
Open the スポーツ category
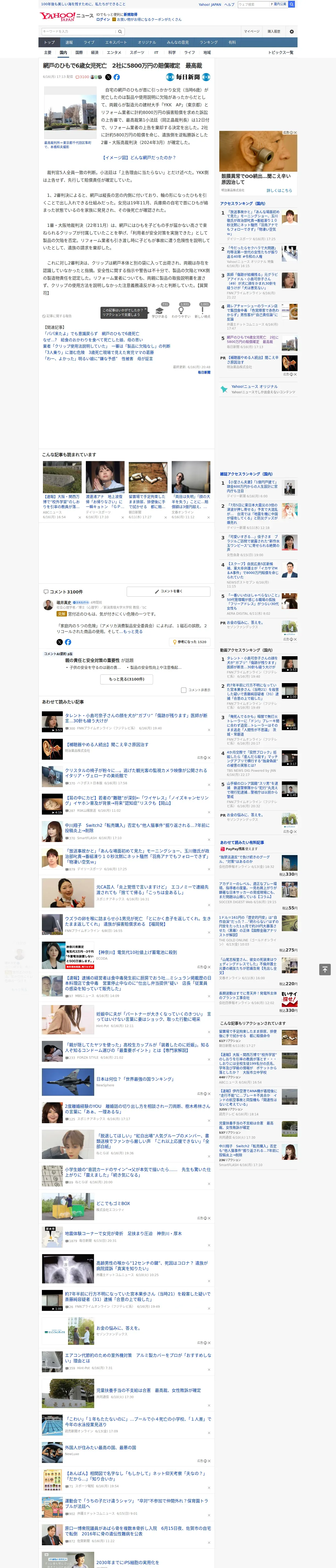coord(137,52)
